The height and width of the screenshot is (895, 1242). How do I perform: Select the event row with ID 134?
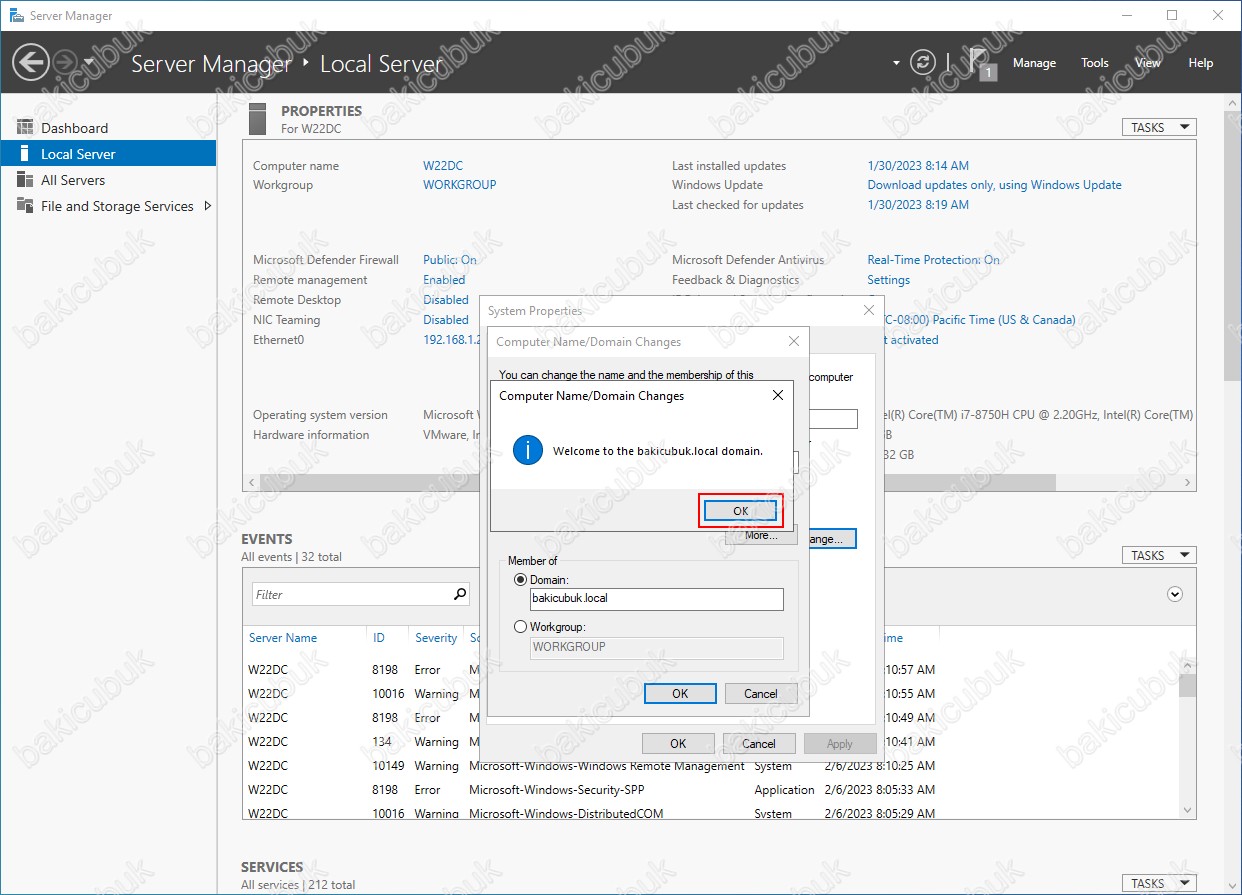(710, 742)
